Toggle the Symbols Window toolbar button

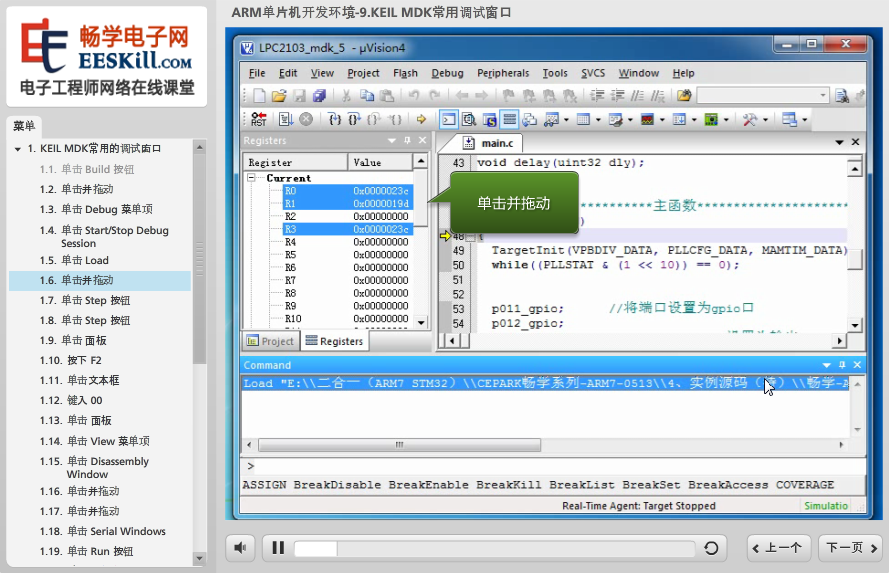pos(489,119)
